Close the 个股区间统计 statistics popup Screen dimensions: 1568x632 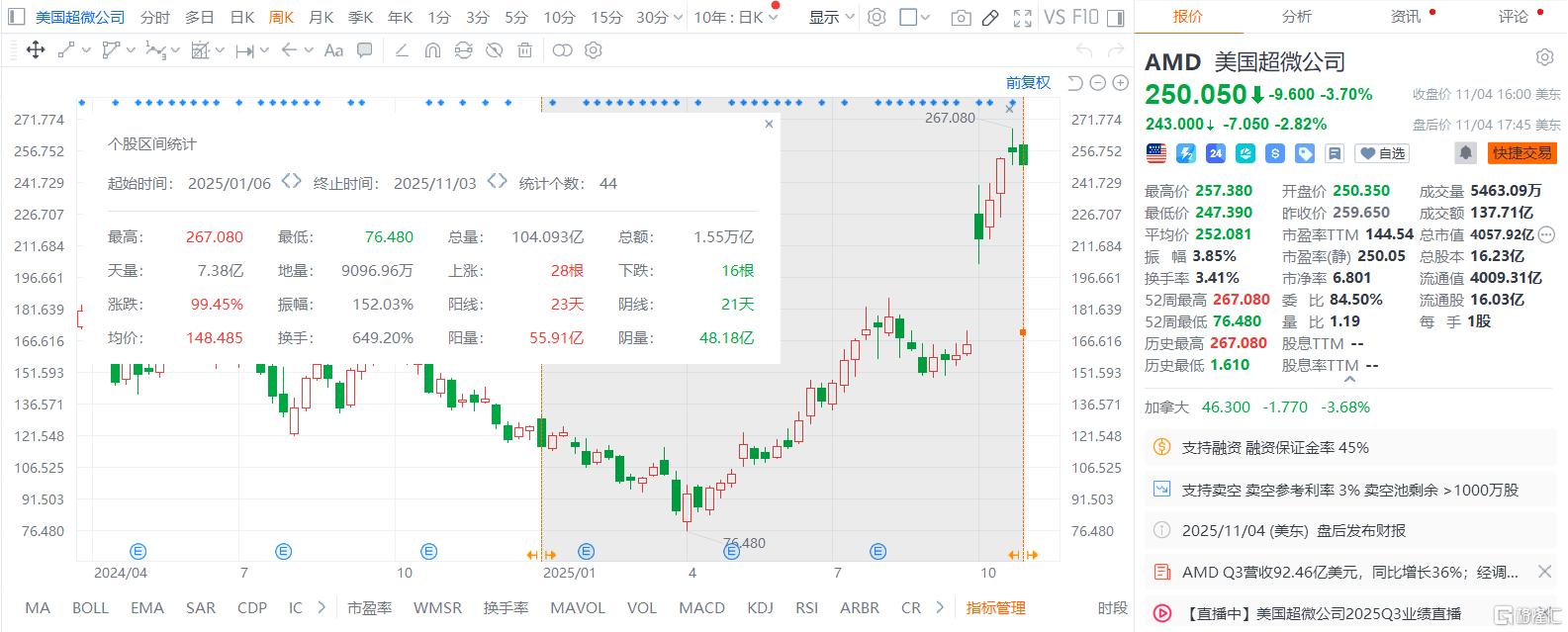(769, 125)
